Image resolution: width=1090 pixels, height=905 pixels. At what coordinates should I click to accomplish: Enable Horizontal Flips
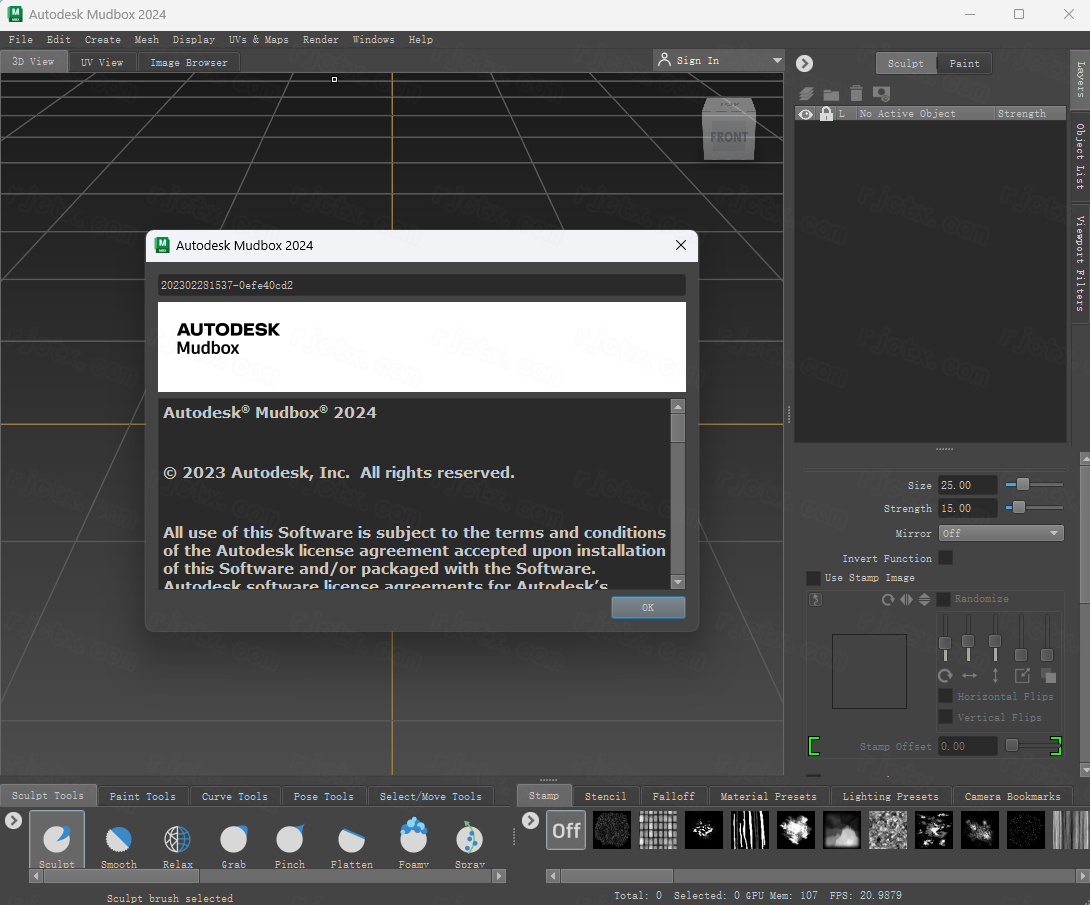tap(945, 696)
